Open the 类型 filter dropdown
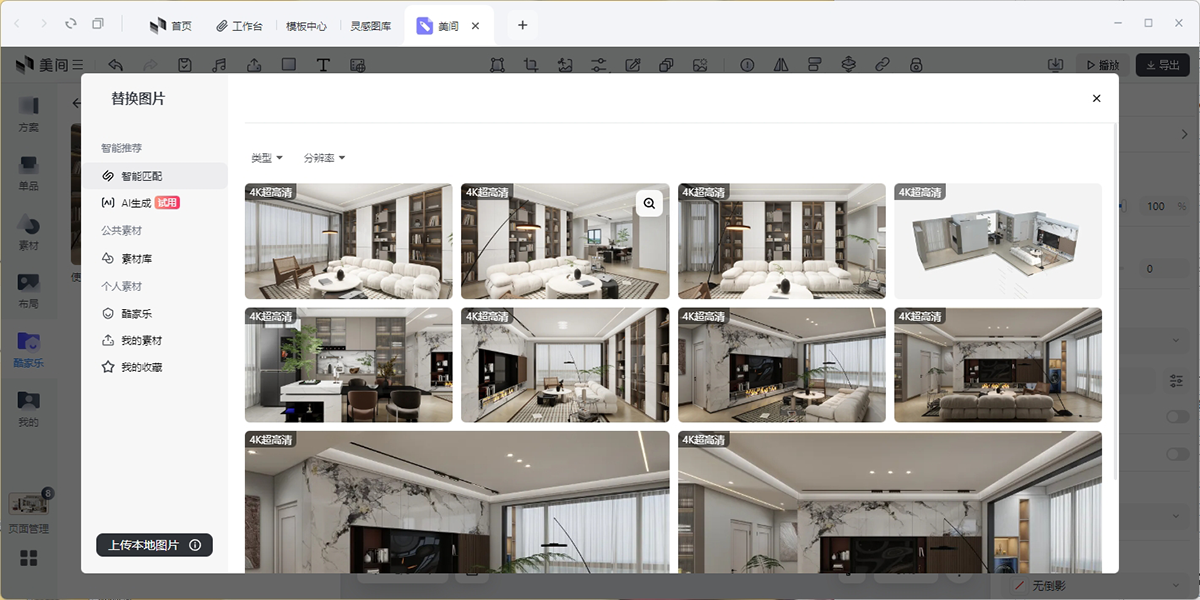Screen dimensions: 1200x600 267,158
